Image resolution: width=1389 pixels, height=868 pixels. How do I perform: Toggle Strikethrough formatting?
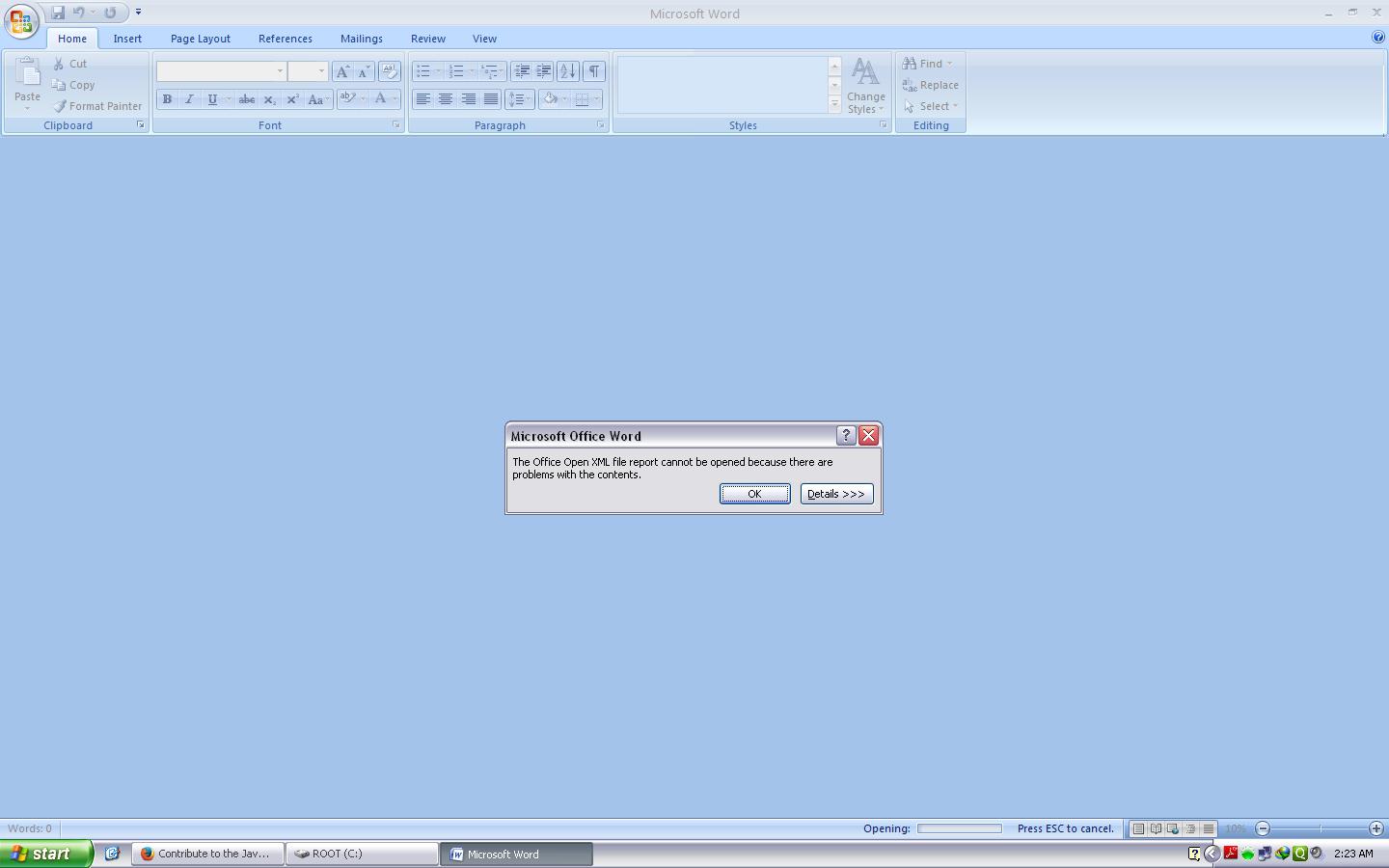[247, 99]
